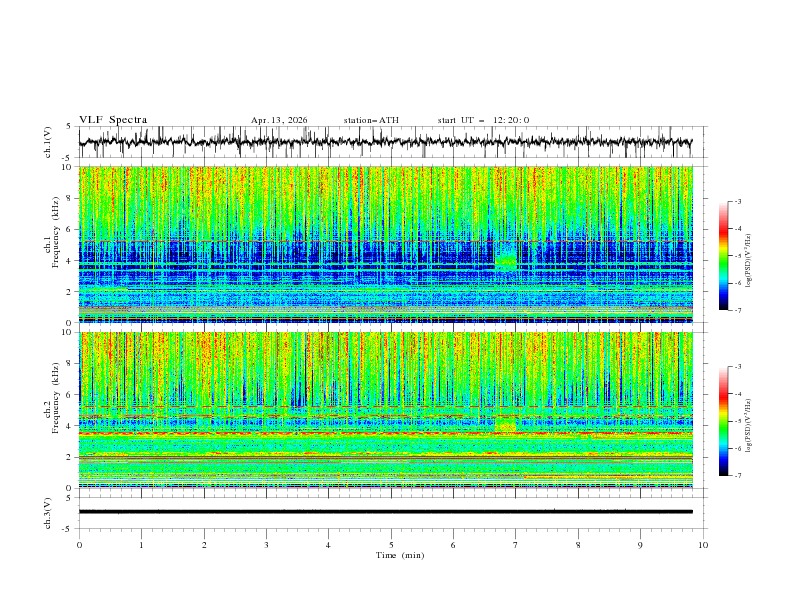Click the green patch in ch.1 spectrogram near 7 min
The width and height of the screenshot is (792, 612).
point(506,261)
